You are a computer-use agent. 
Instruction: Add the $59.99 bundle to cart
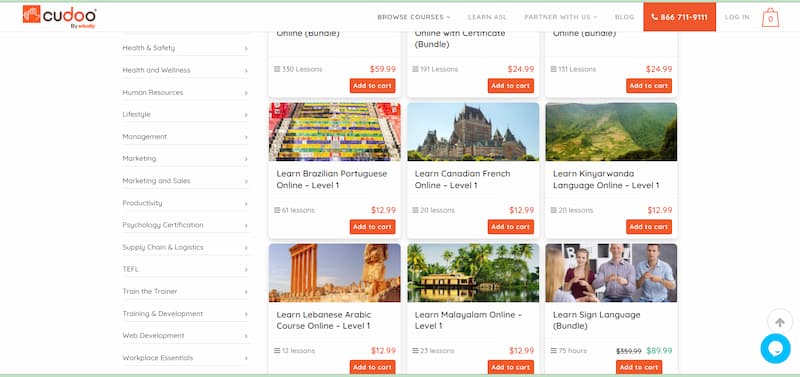click(372, 86)
